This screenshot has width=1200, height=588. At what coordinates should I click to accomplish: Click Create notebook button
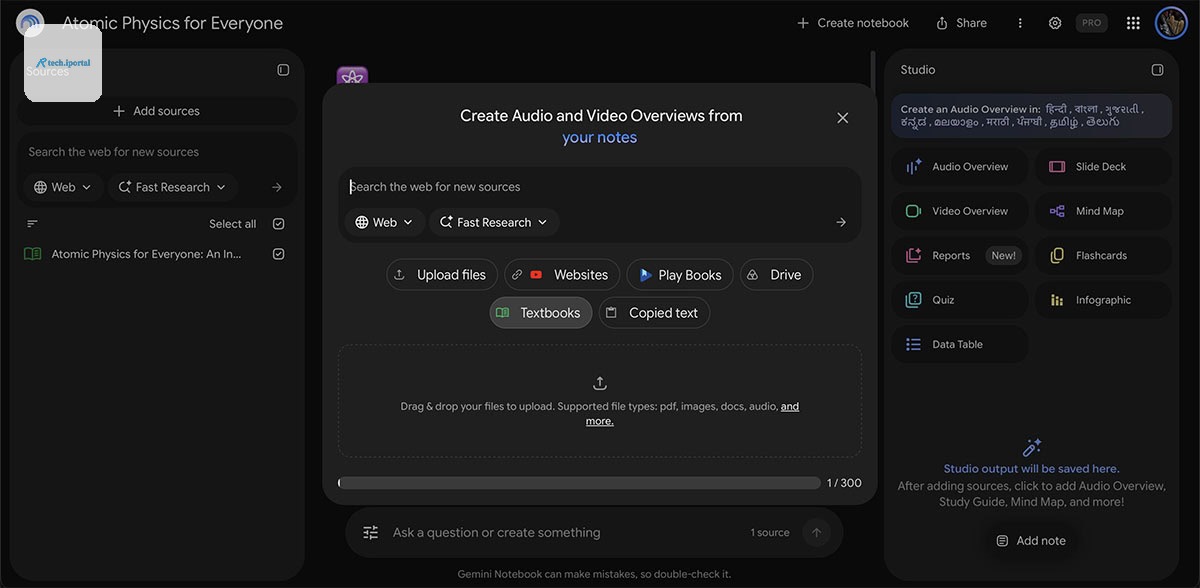(x=853, y=23)
